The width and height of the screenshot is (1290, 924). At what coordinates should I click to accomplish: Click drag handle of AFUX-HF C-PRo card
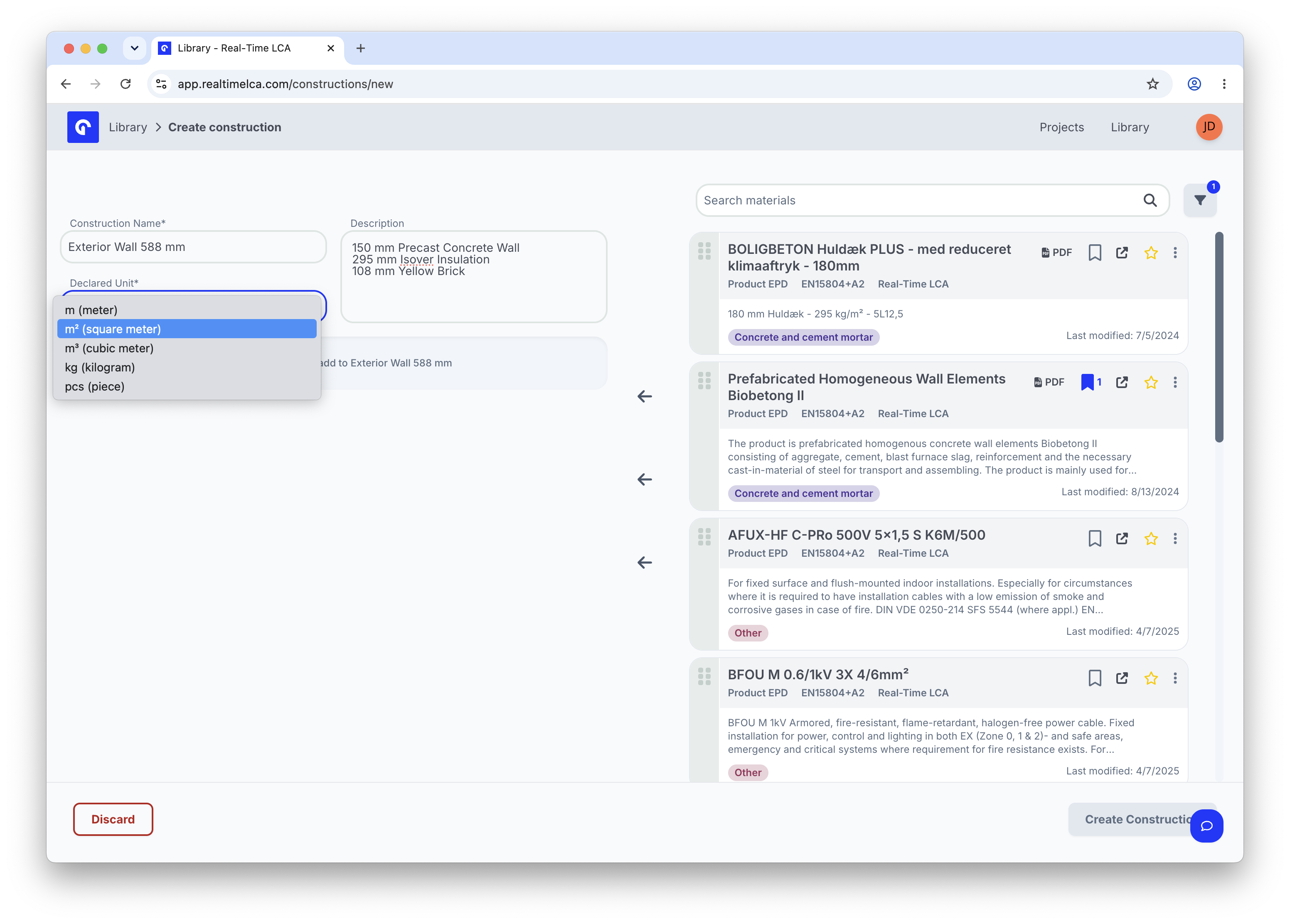pos(704,537)
